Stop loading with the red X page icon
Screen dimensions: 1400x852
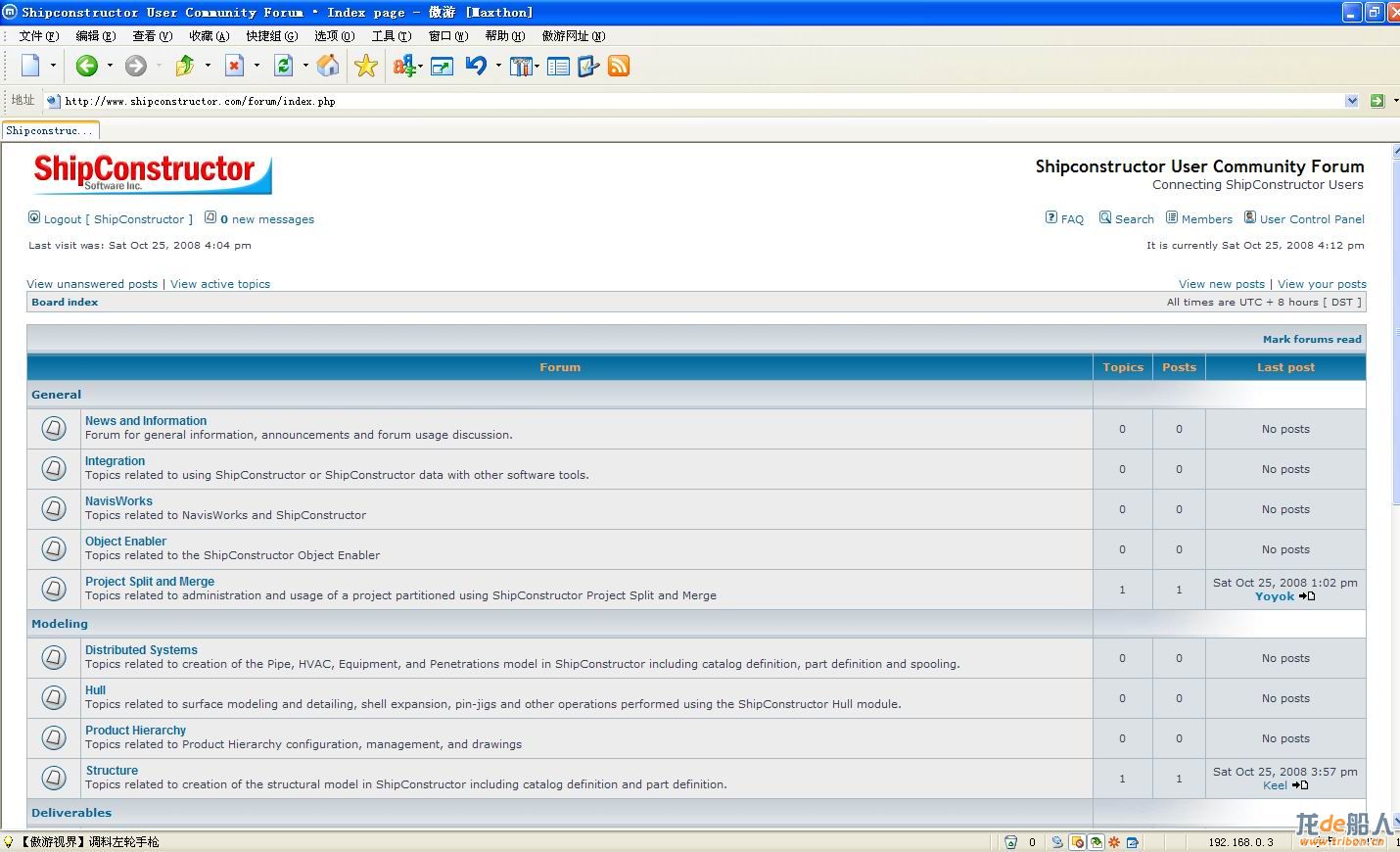click(x=234, y=66)
